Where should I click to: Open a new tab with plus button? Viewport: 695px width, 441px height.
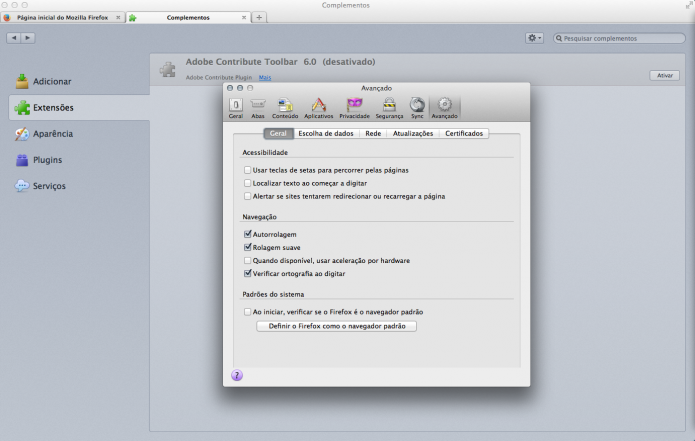click(x=259, y=17)
